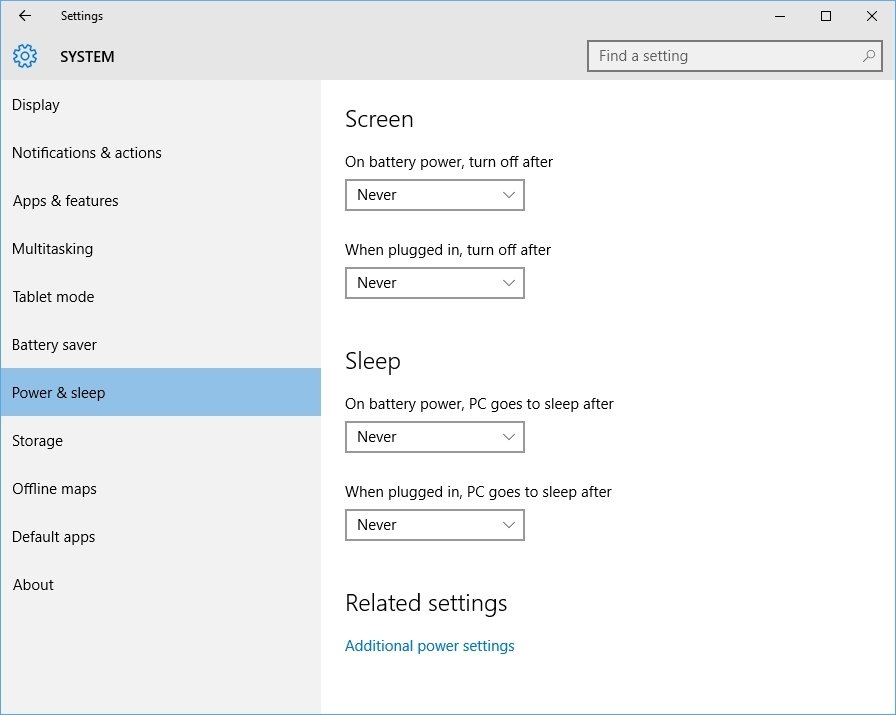Click the search magnifier icon
This screenshot has width=896, height=715.
tap(869, 56)
